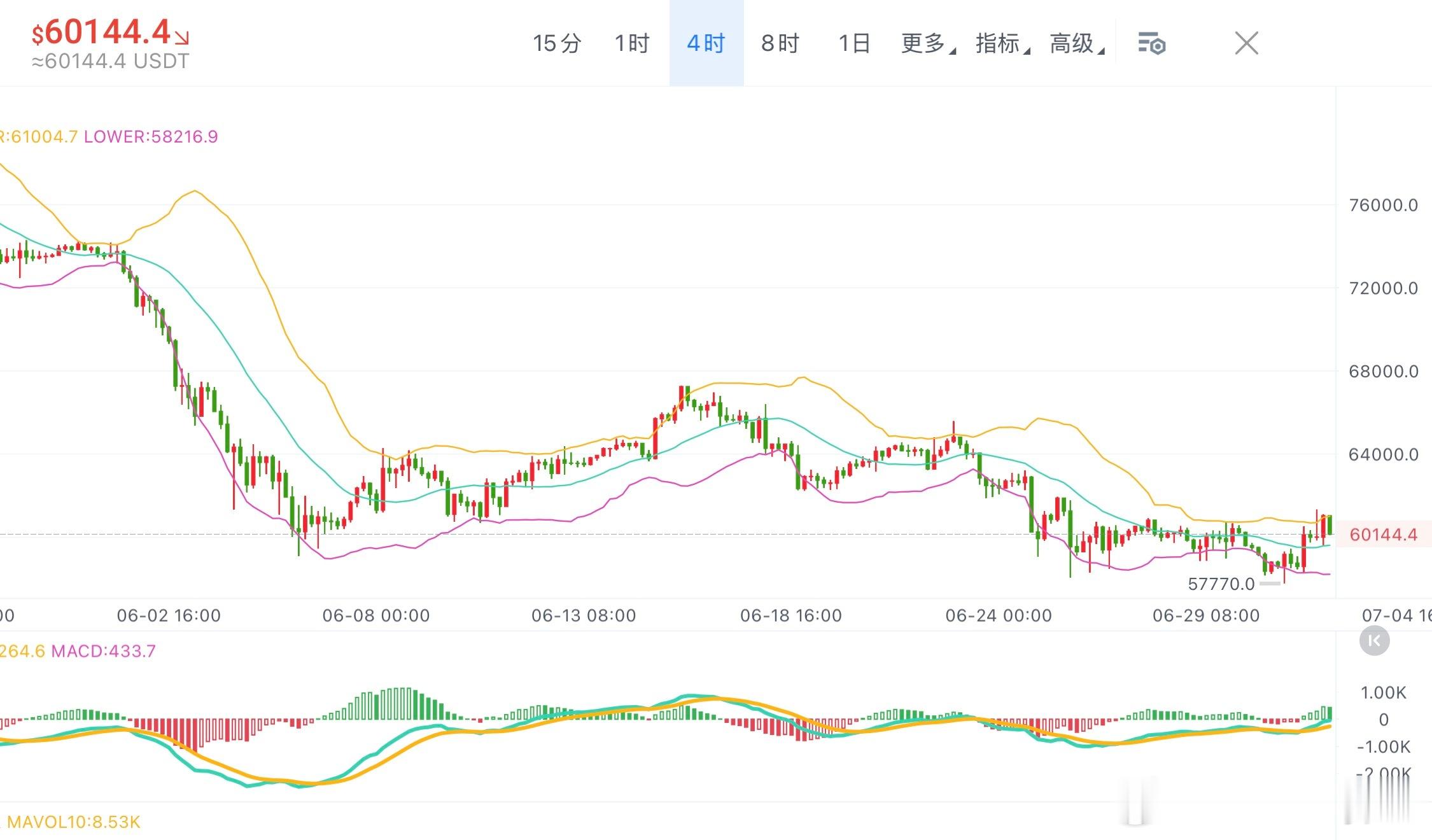
Task: Select the 4时 timeframe tab
Action: (706, 43)
